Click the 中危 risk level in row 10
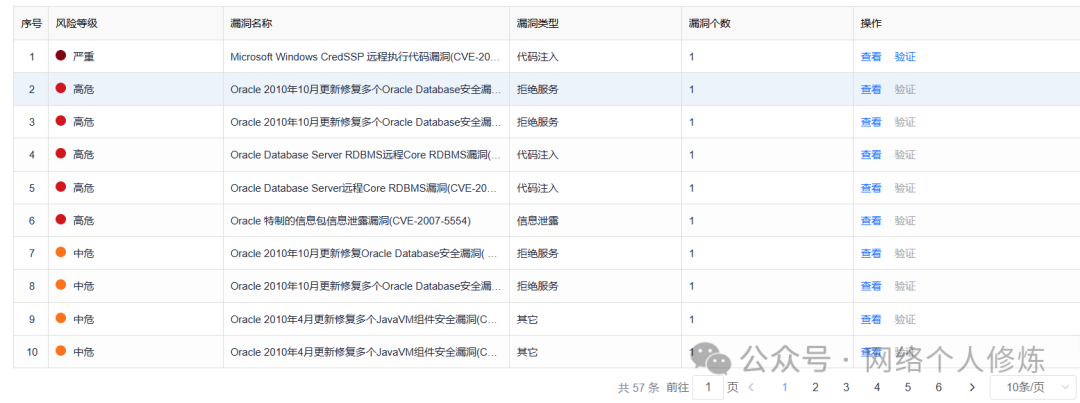 click(83, 352)
